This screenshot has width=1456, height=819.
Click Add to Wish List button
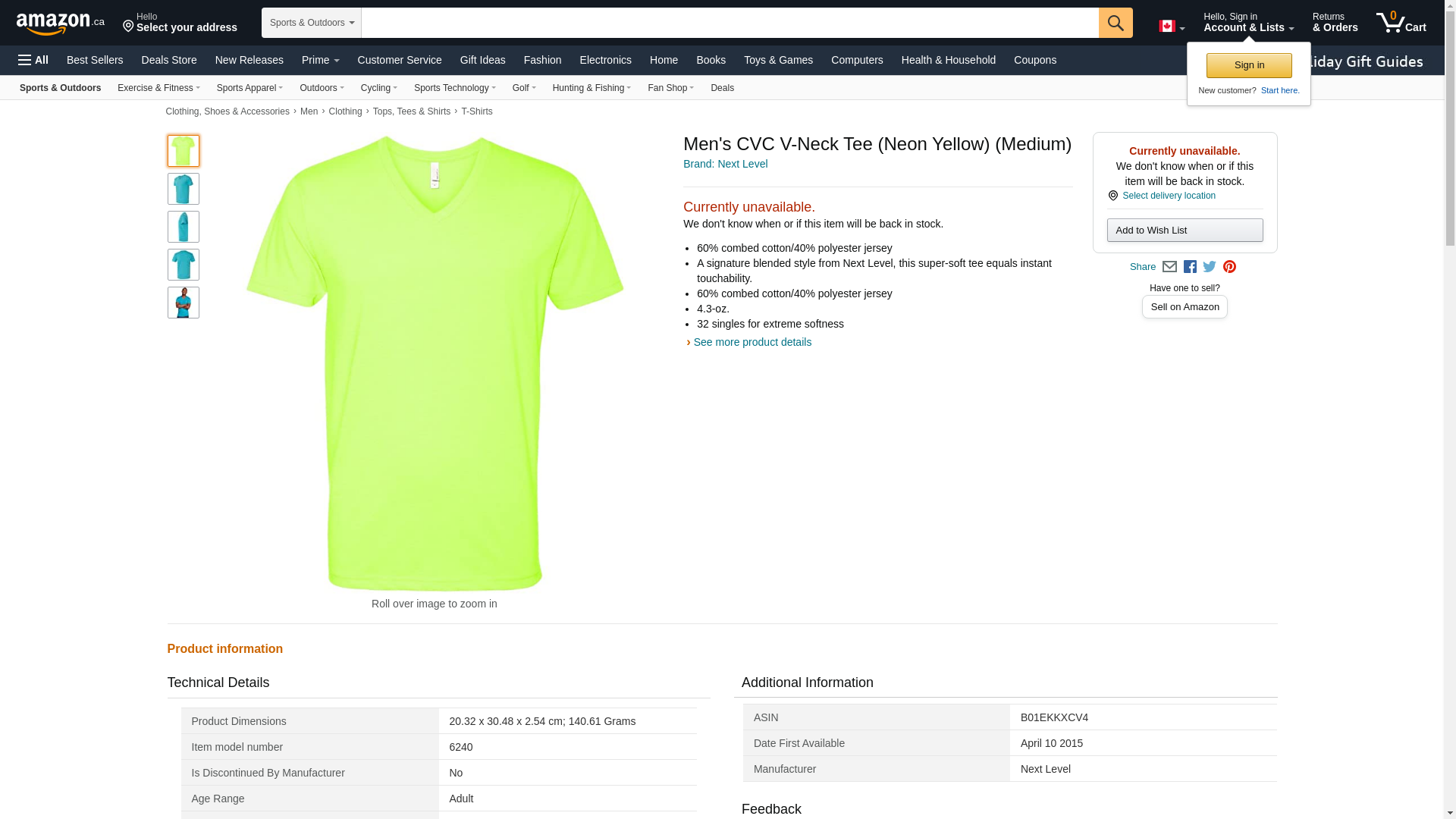pos(1184,231)
